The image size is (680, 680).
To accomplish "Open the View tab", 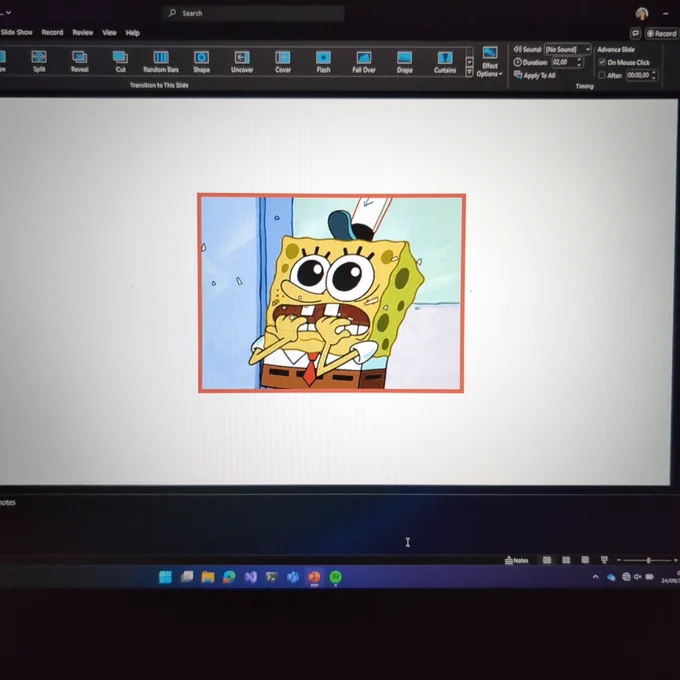I will point(109,33).
